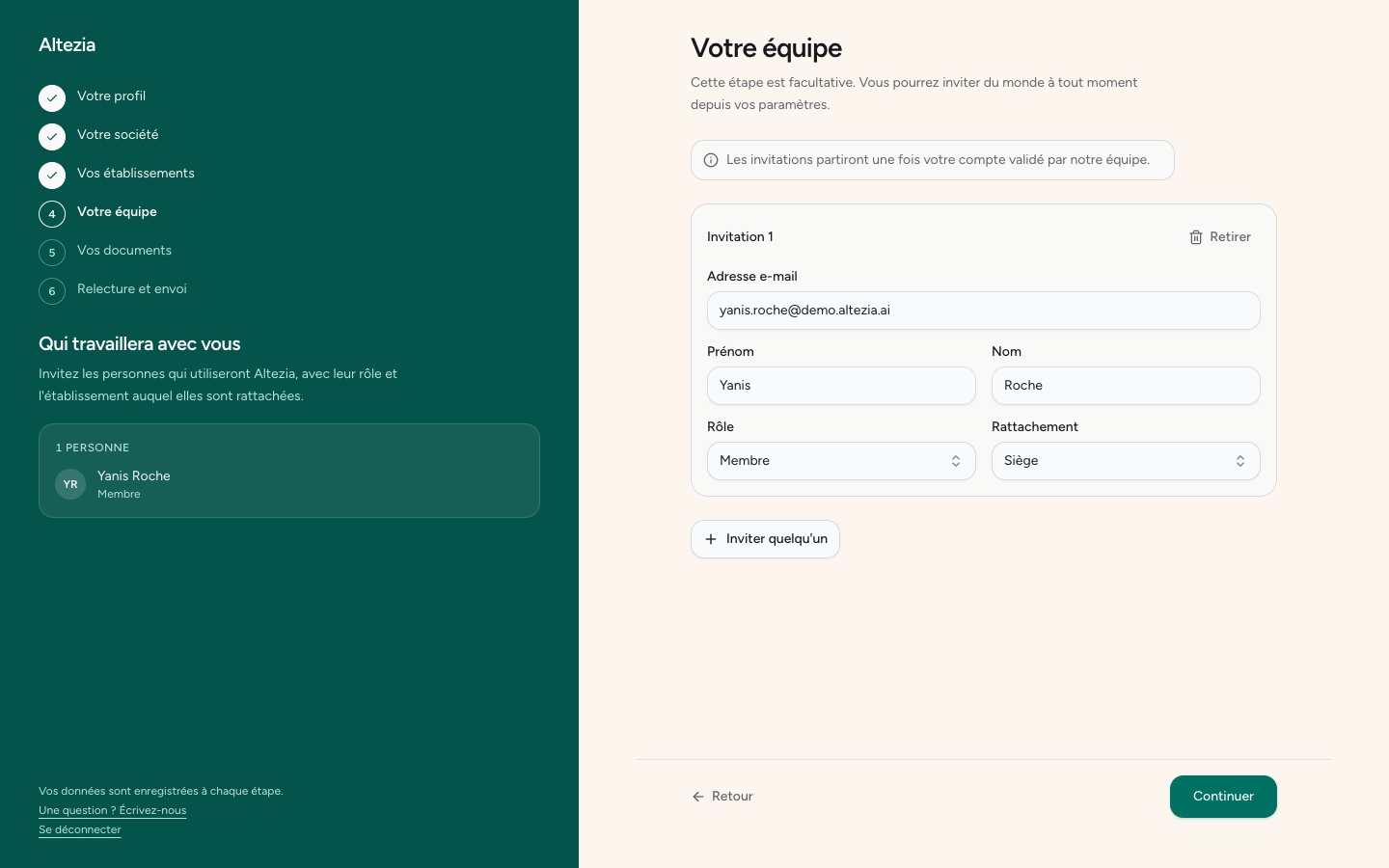The height and width of the screenshot is (868, 1389).
Task: Click the YR avatar for Yanis Roche
Action: 70,484
